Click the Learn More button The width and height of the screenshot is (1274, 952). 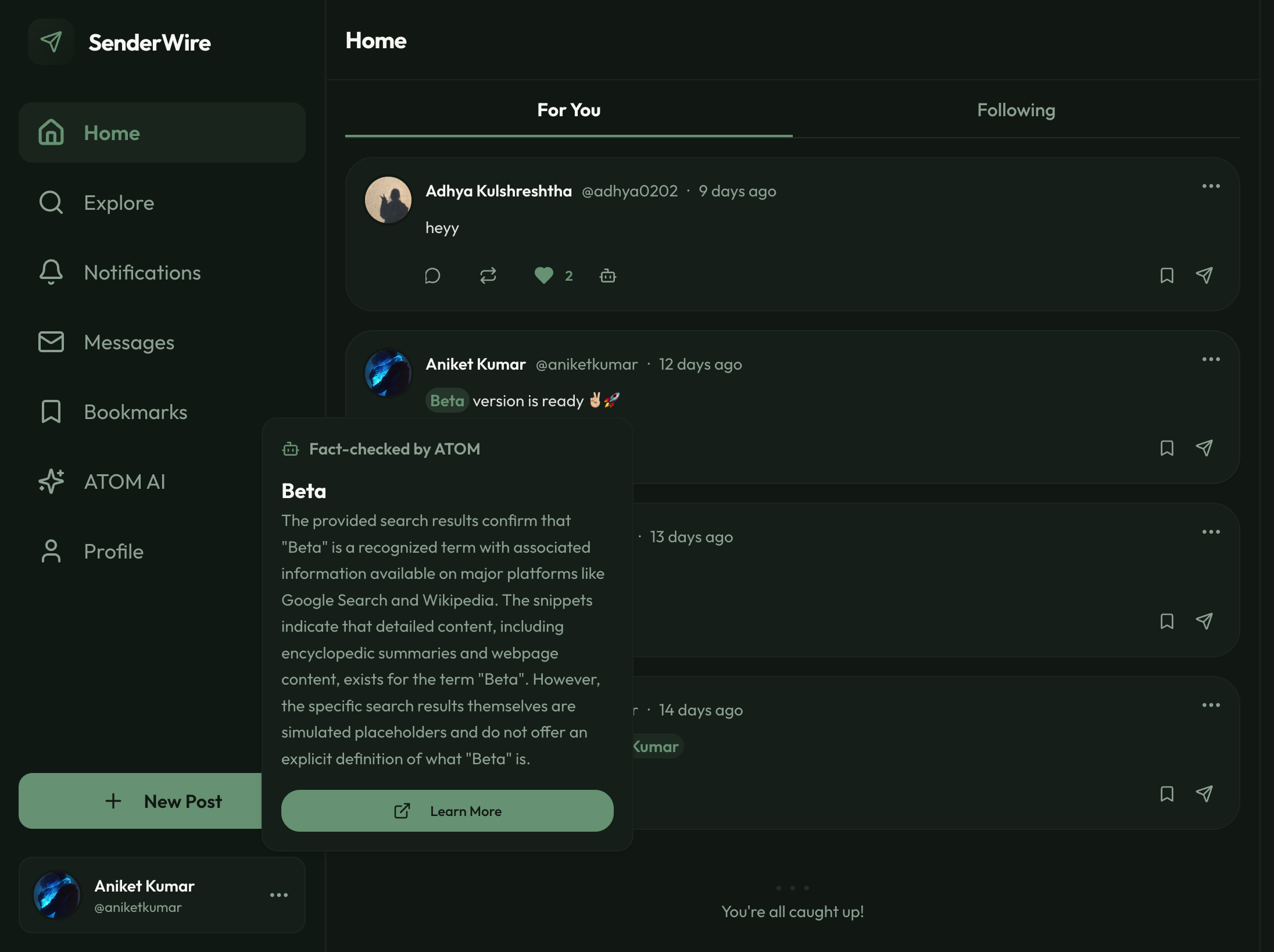pos(448,811)
